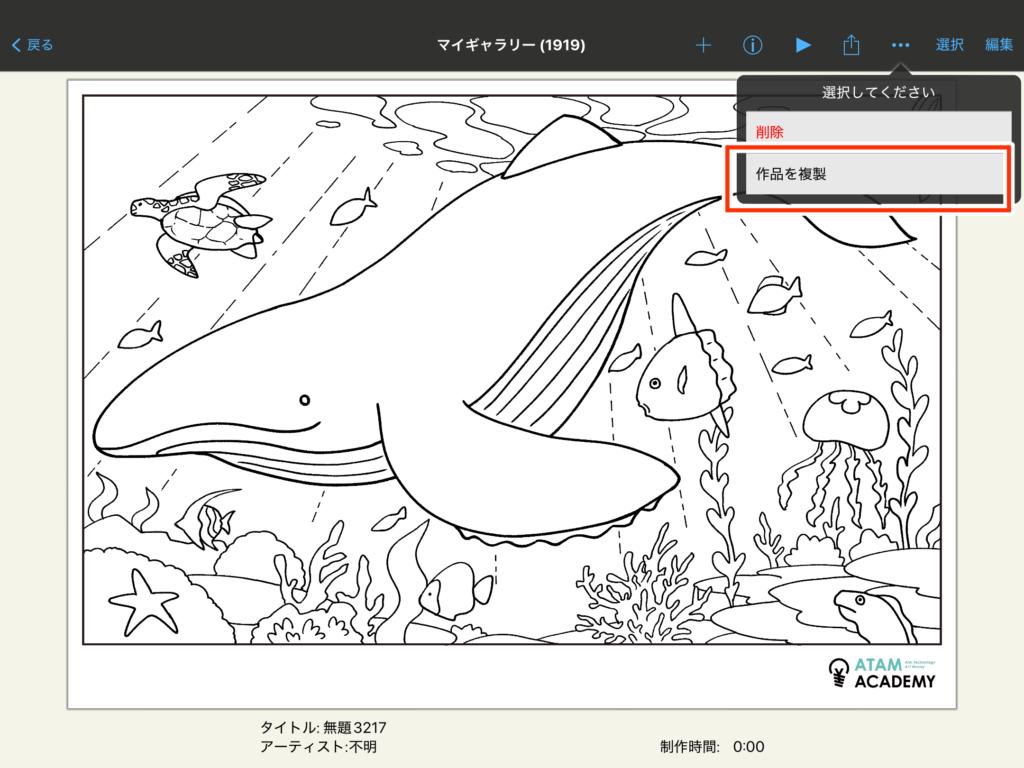Tap the 編集 button in top bar
The height and width of the screenshot is (768, 1024).
(x=999, y=45)
